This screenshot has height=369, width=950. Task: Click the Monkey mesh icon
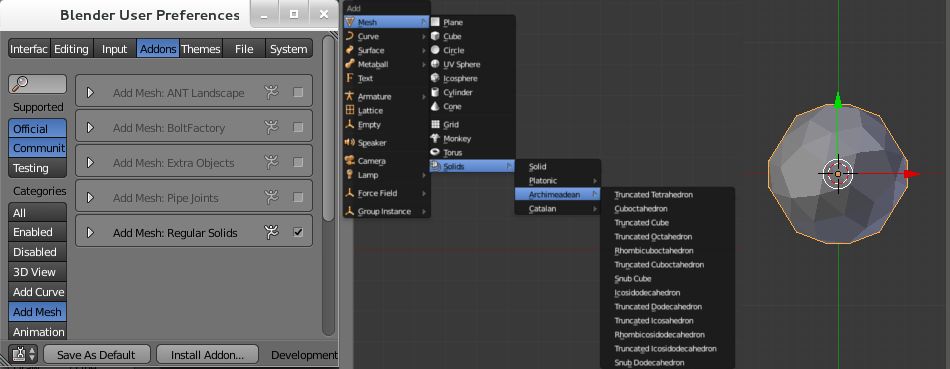pyautogui.click(x=435, y=138)
